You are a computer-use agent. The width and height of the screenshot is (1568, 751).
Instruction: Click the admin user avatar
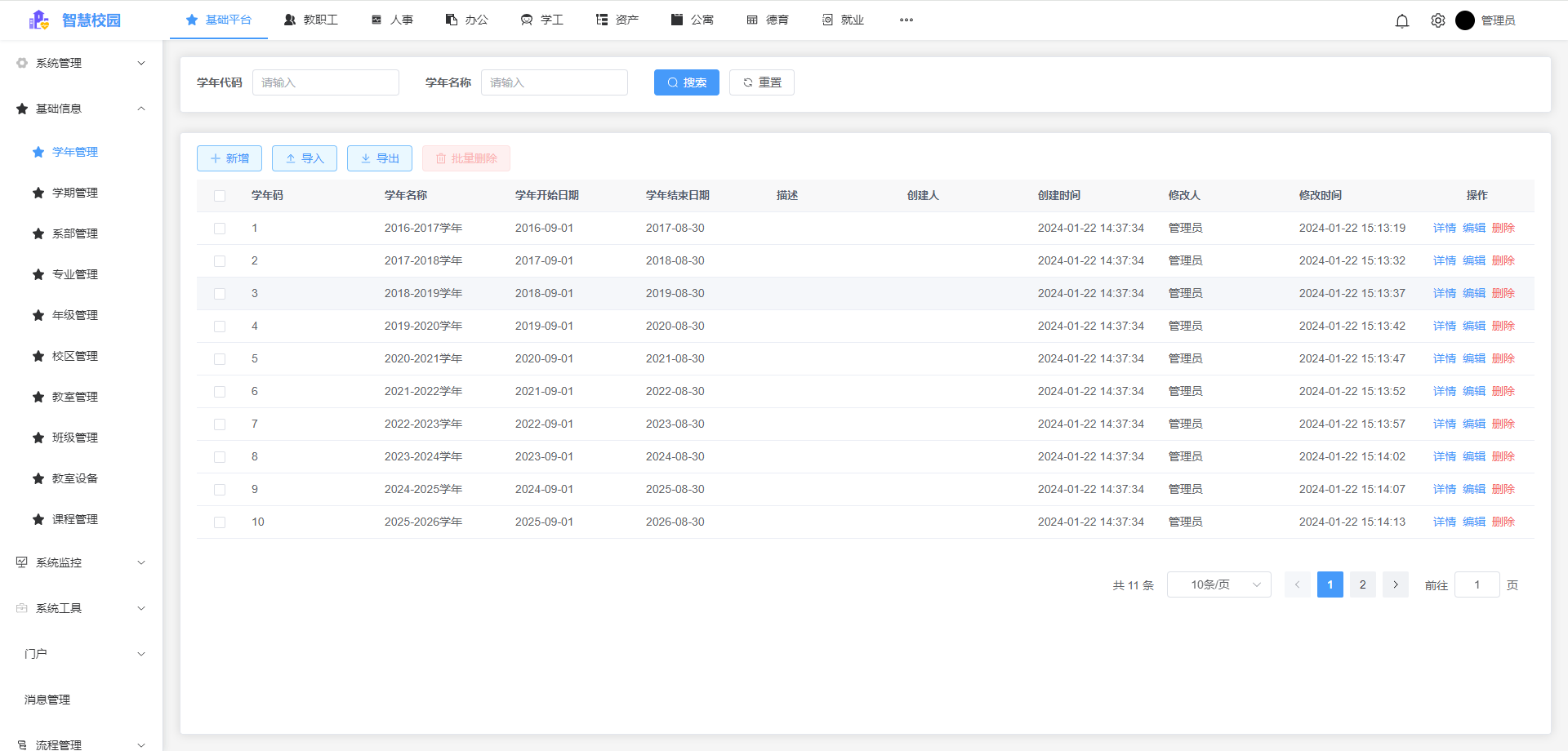click(1465, 20)
